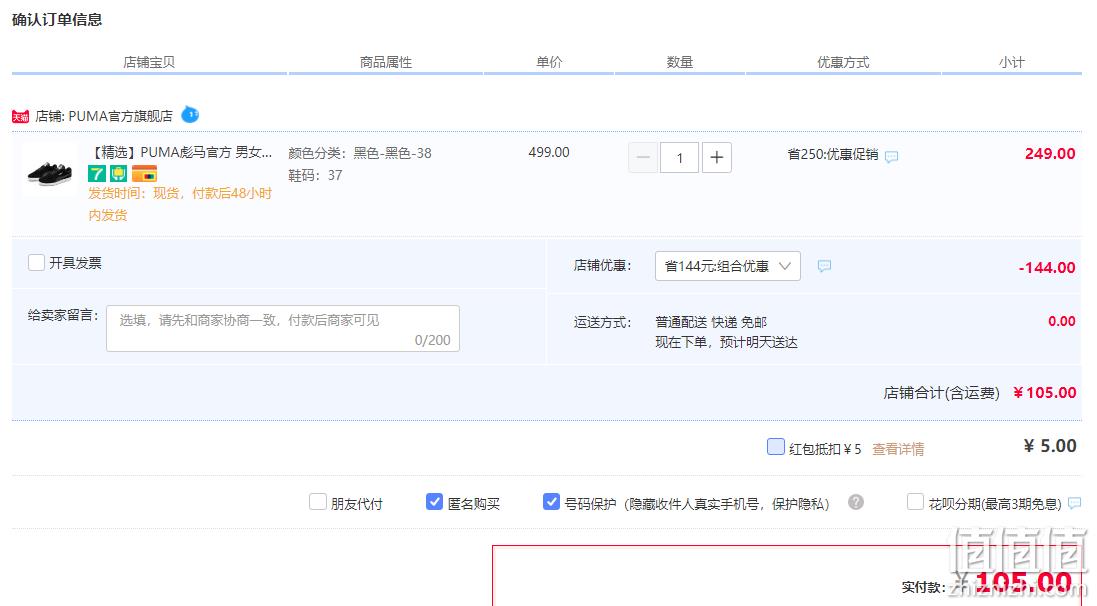Click the store discount amount -144.00

(x=1047, y=267)
